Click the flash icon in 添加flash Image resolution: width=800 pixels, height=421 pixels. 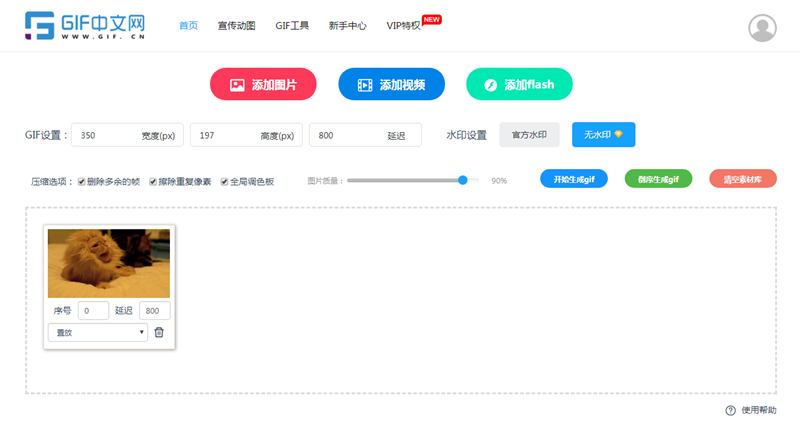tap(490, 85)
